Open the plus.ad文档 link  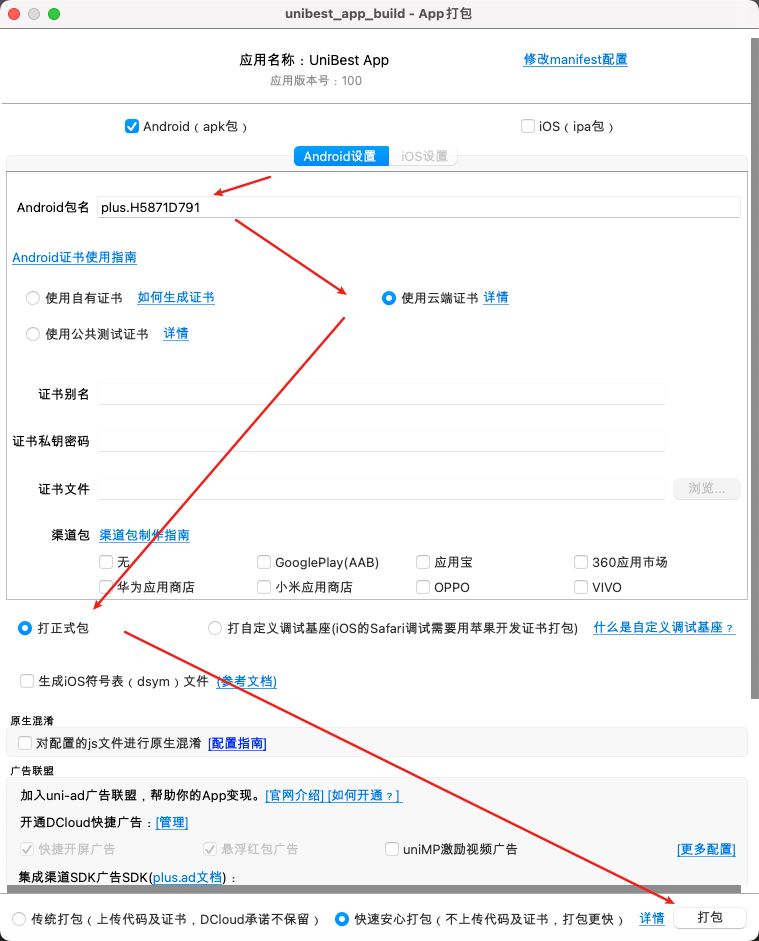pyautogui.click(x=187, y=877)
